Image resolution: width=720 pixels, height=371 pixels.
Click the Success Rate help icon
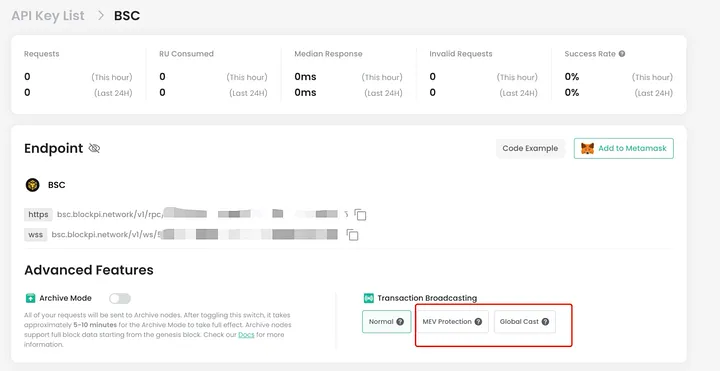[x=622, y=54]
